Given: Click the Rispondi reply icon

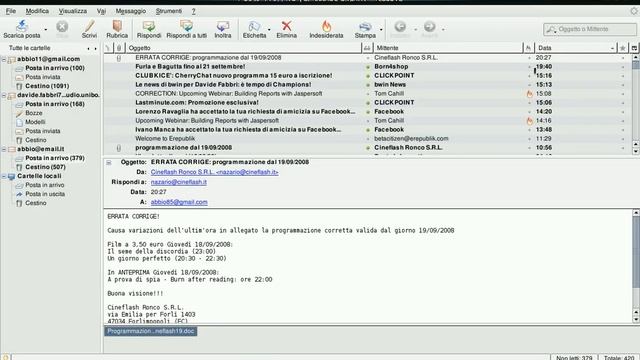Looking at the screenshot, I should pyautogui.click(x=149, y=26).
